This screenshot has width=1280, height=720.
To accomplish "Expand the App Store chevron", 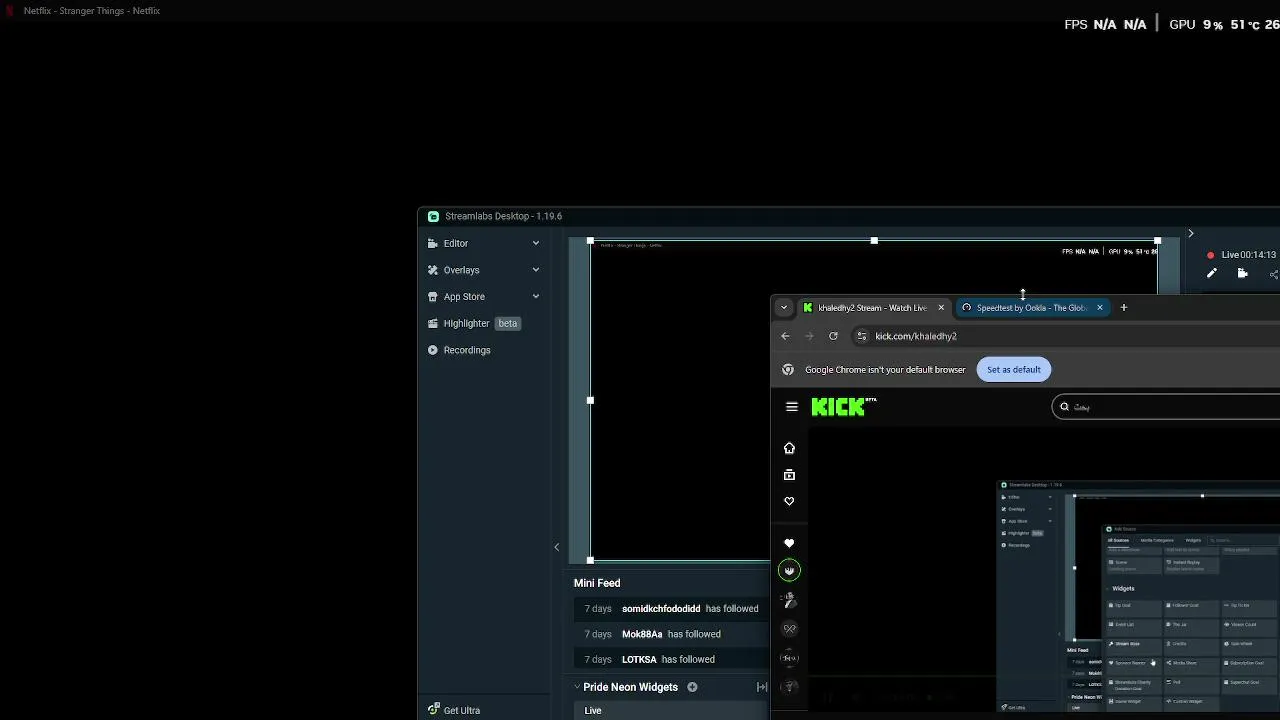I will (536, 297).
